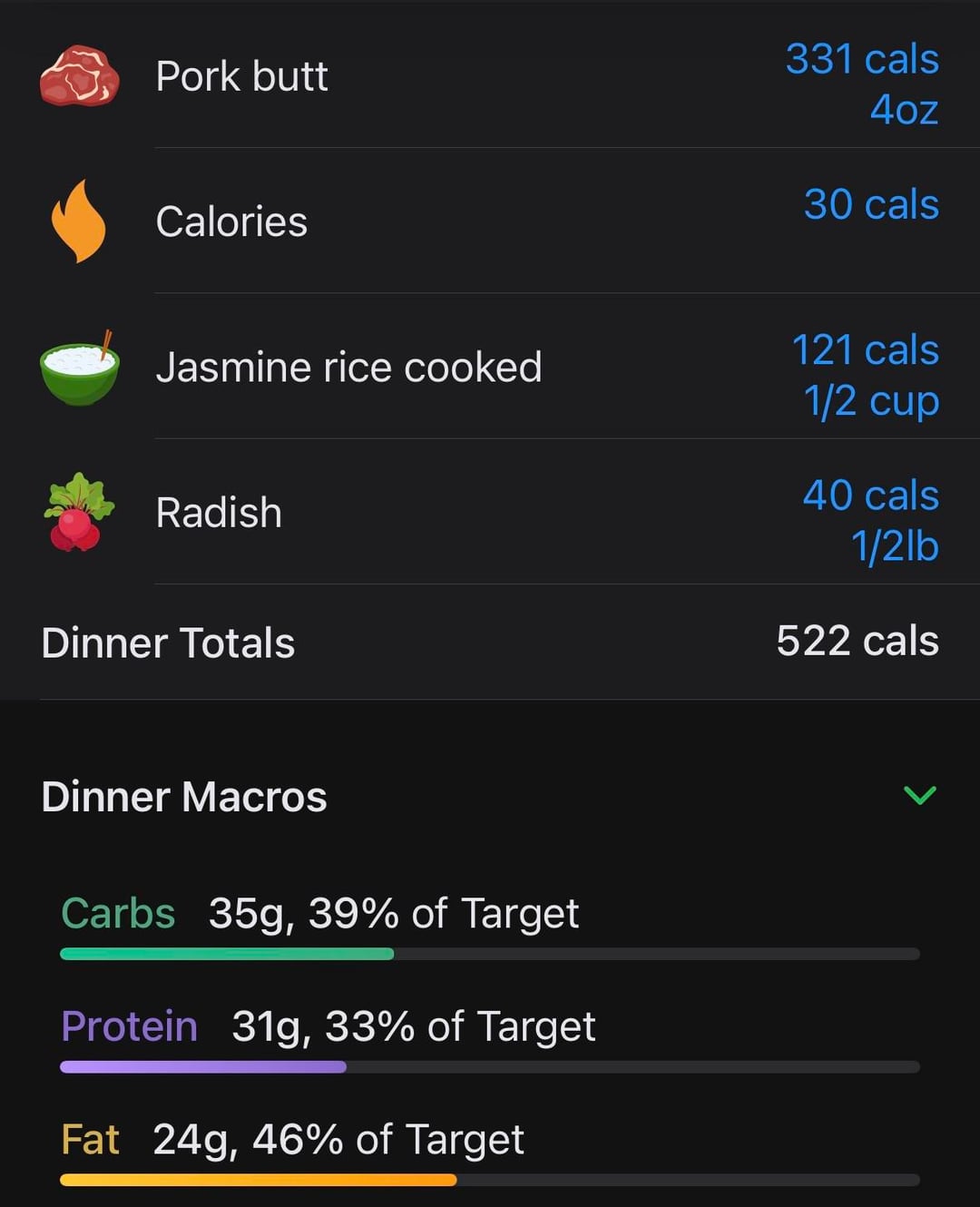Select the Radish food name

pos(219,513)
